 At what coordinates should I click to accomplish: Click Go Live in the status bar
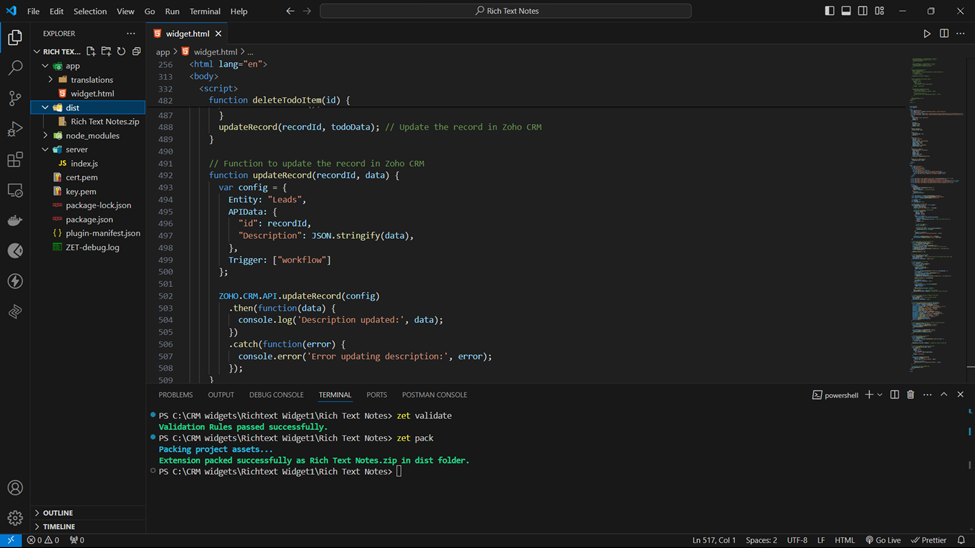pos(882,540)
